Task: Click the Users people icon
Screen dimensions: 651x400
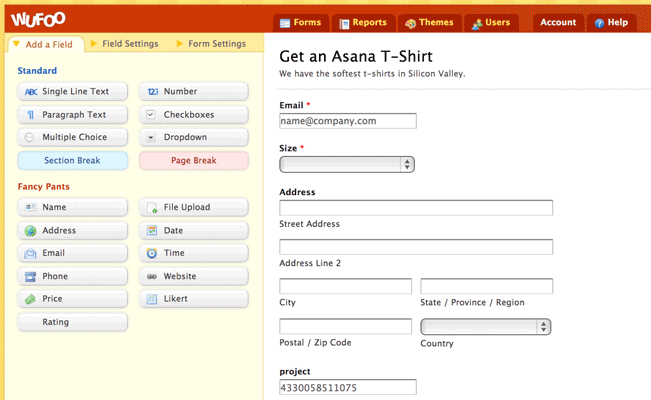Action: (x=477, y=24)
